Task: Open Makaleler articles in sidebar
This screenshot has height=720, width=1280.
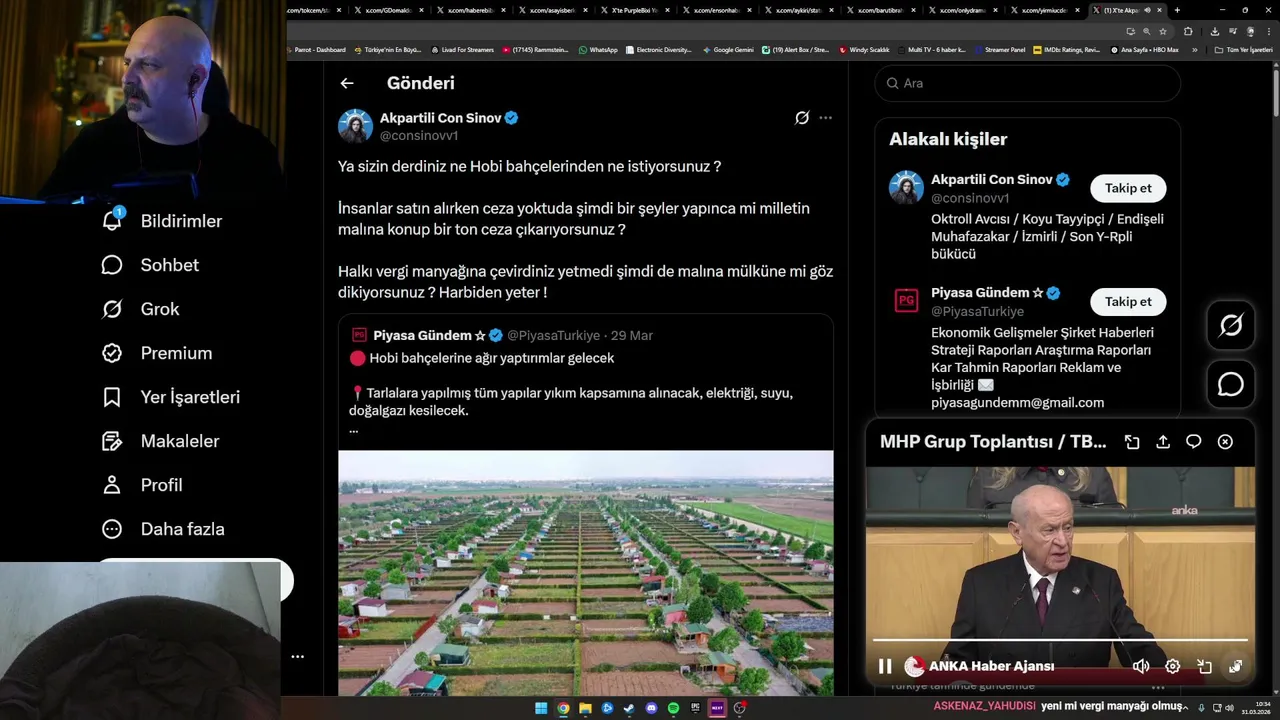Action: click(x=160, y=441)
